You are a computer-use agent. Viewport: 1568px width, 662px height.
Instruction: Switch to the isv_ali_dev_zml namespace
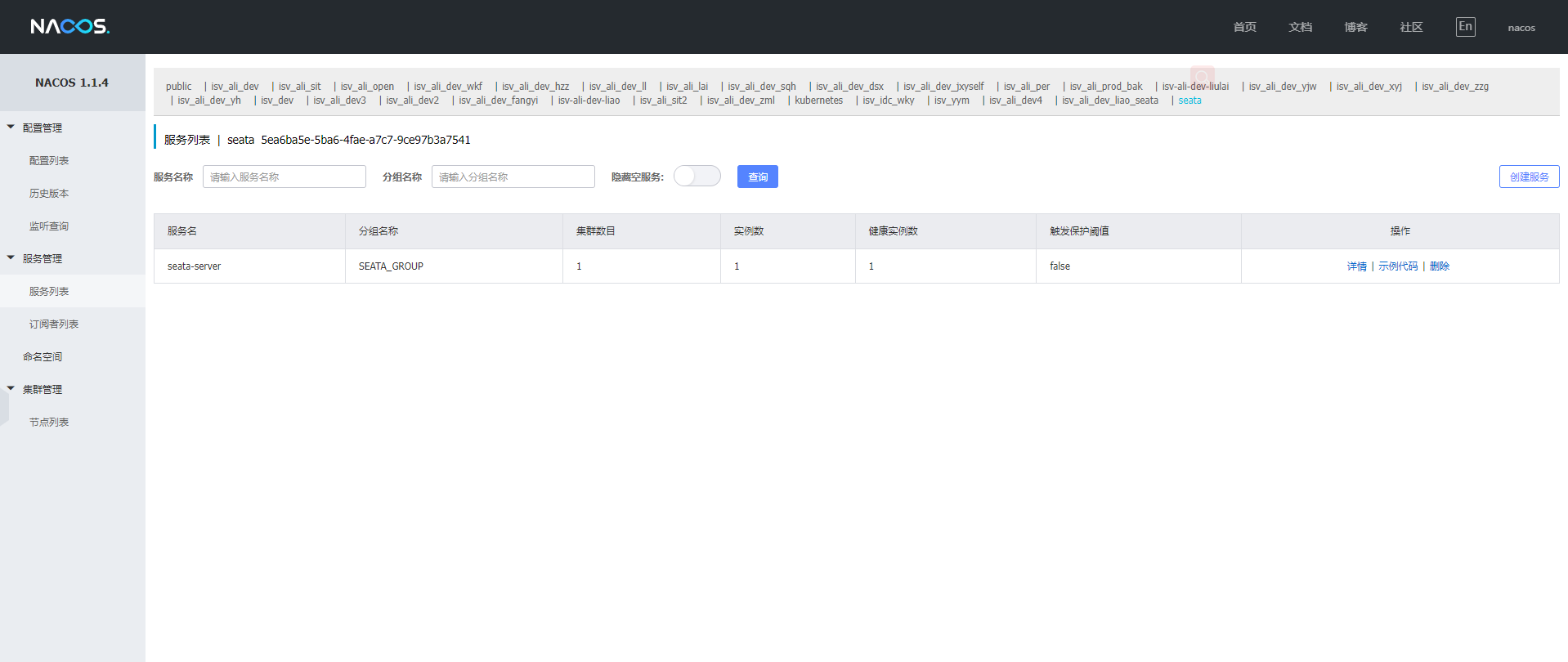[x=741, y=101]
